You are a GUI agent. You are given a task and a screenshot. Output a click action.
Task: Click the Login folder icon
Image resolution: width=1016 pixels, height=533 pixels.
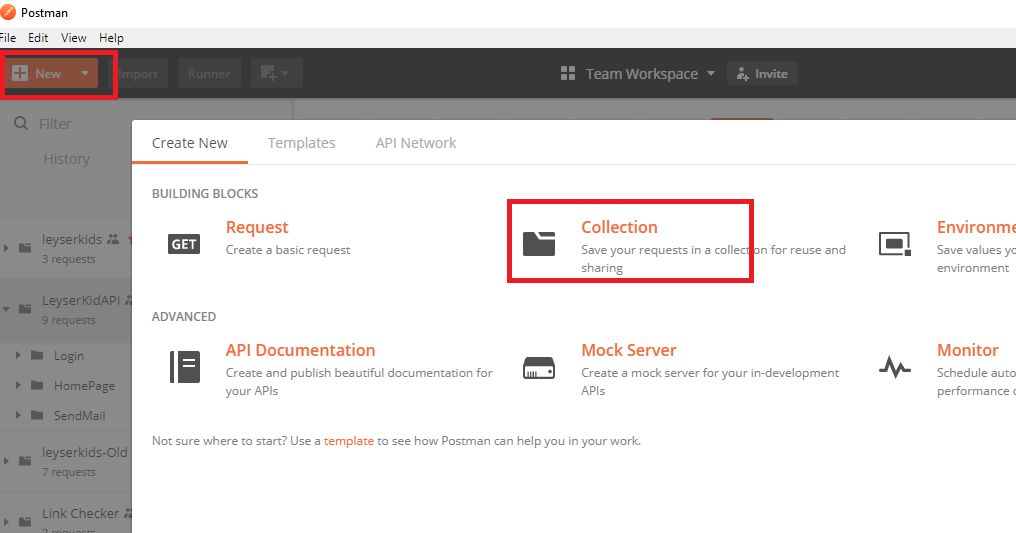38,355
